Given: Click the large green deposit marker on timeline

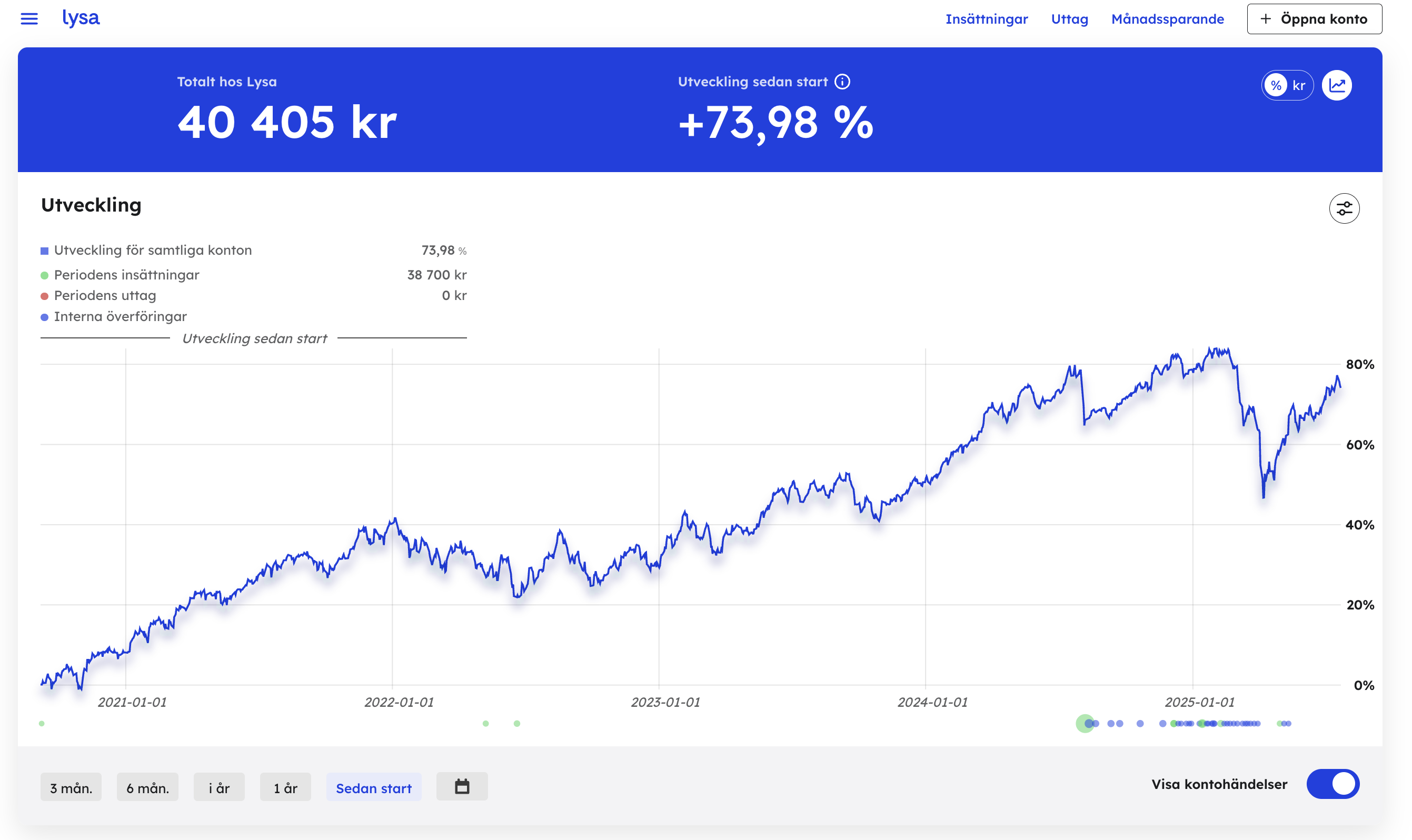Looking at the screenshot, I should (1085, 723).
